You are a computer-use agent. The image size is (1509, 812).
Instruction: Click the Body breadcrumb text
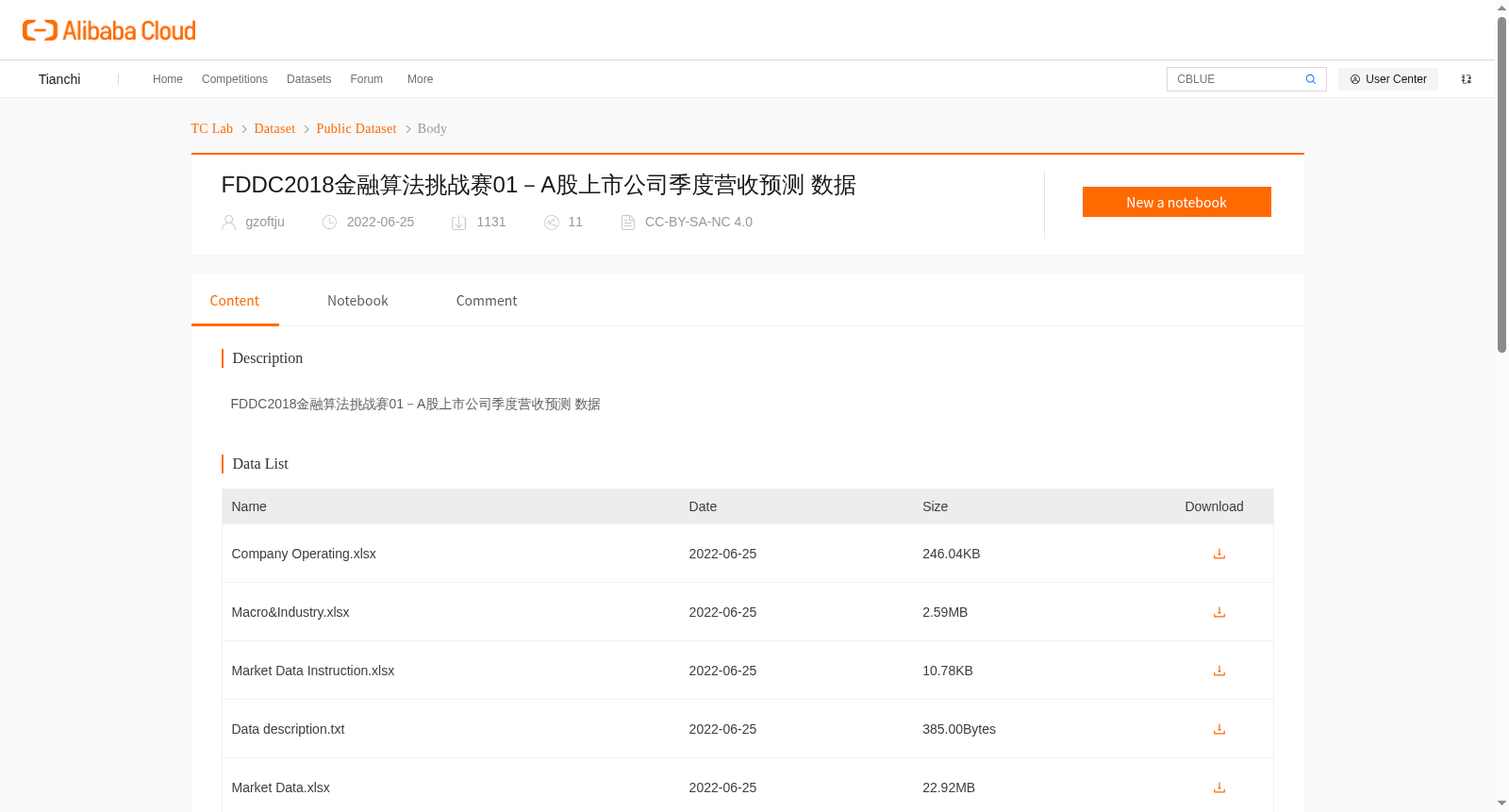coord(432,128)
